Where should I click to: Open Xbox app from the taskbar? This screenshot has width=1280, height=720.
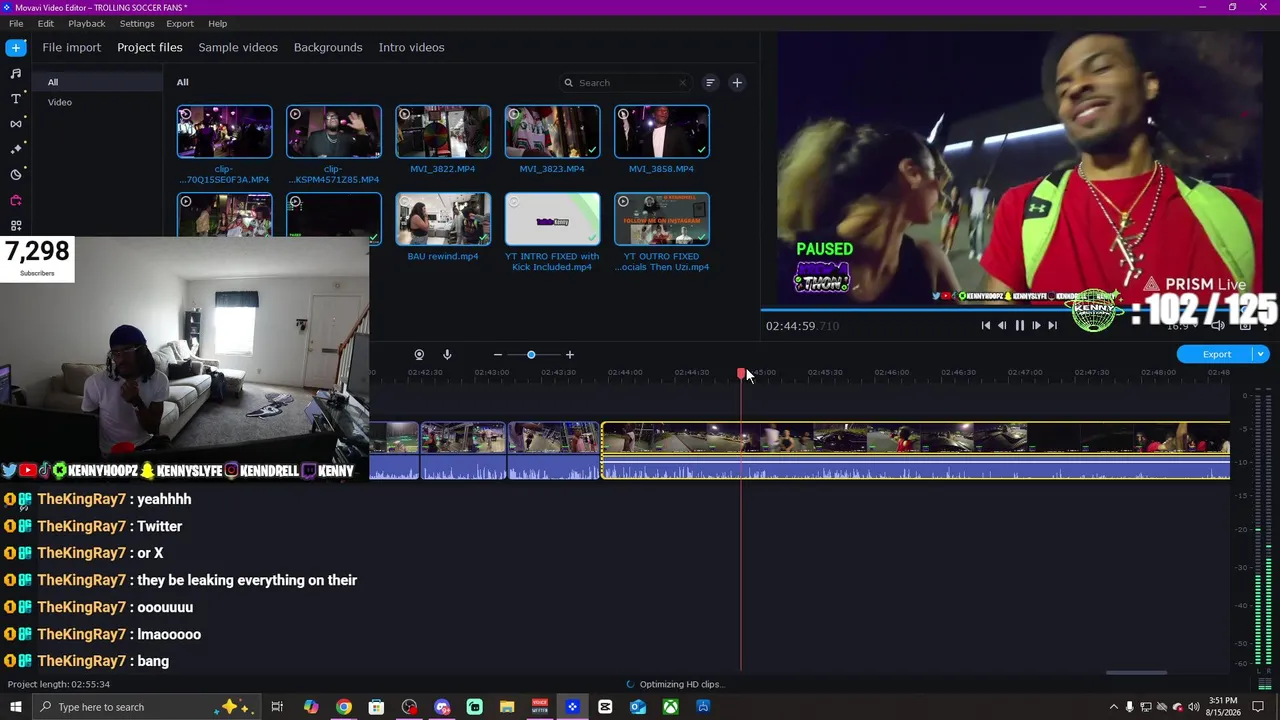[x=670, y=707]
